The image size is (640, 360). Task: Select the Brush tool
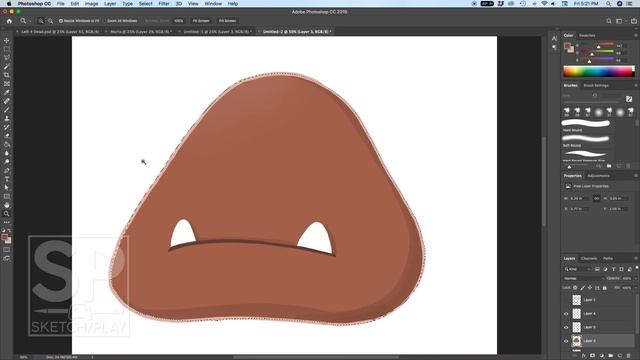(x=7, y=109)
